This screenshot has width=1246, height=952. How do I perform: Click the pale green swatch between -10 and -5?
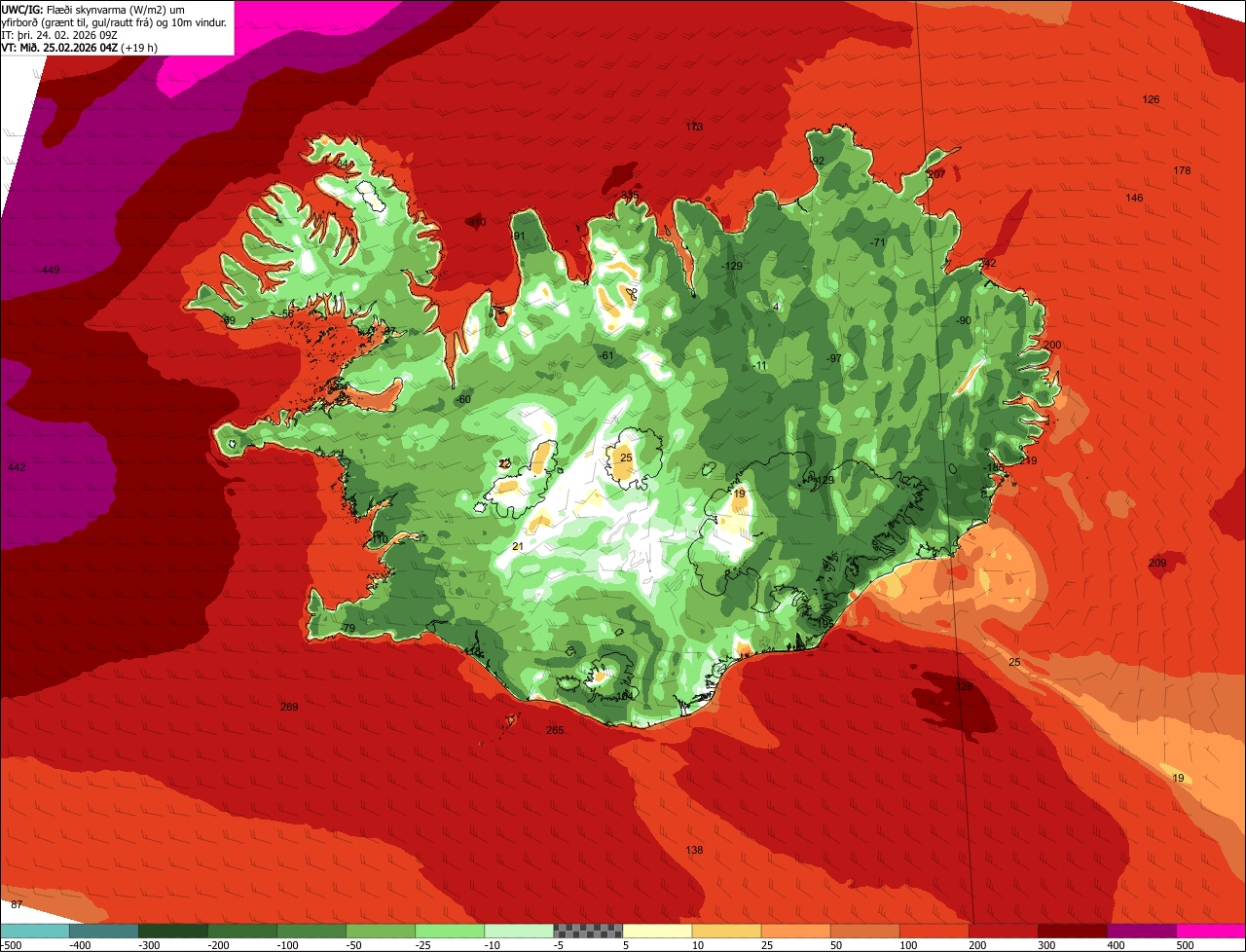tap(519, 931)
